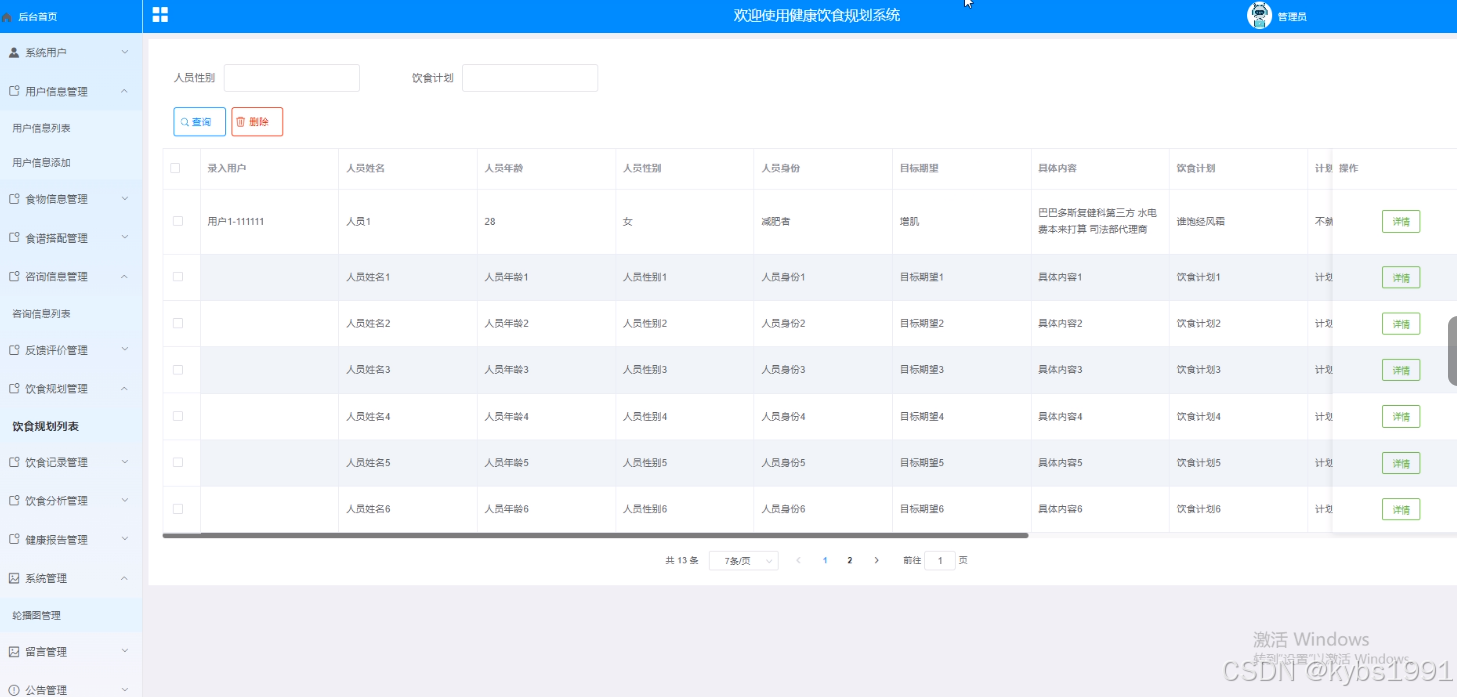The width and height of the screenshot is (1457, 697).
Task: Open 详情 for the 人员姓名3 row
Action: coord(1401,370)
